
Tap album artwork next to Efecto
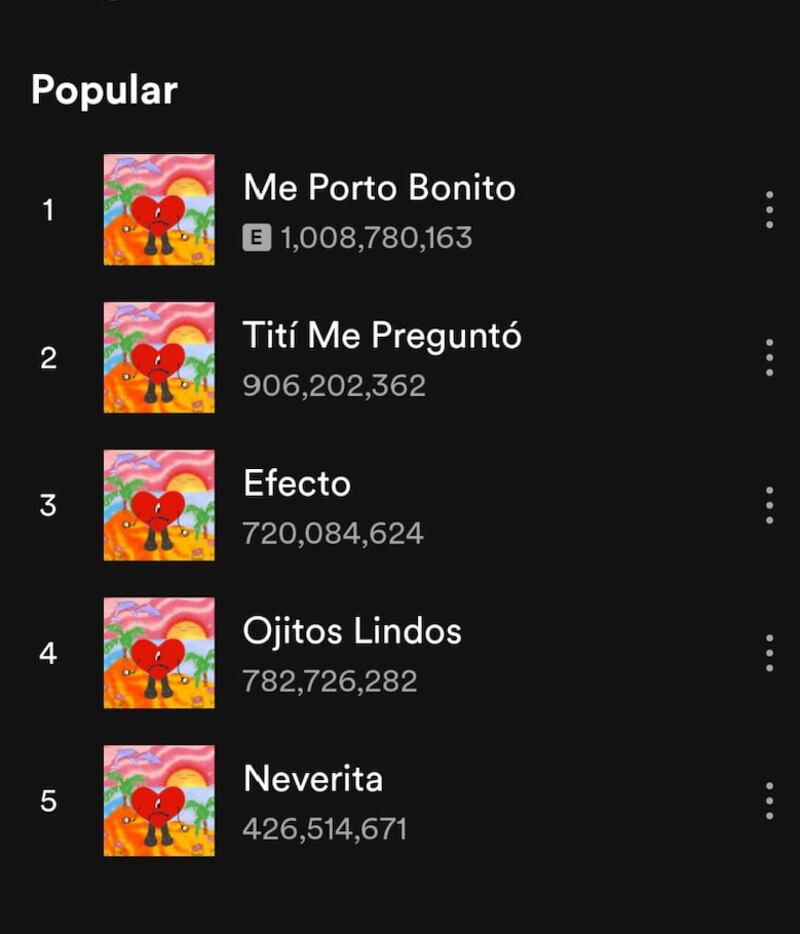(x=159, y=505)
